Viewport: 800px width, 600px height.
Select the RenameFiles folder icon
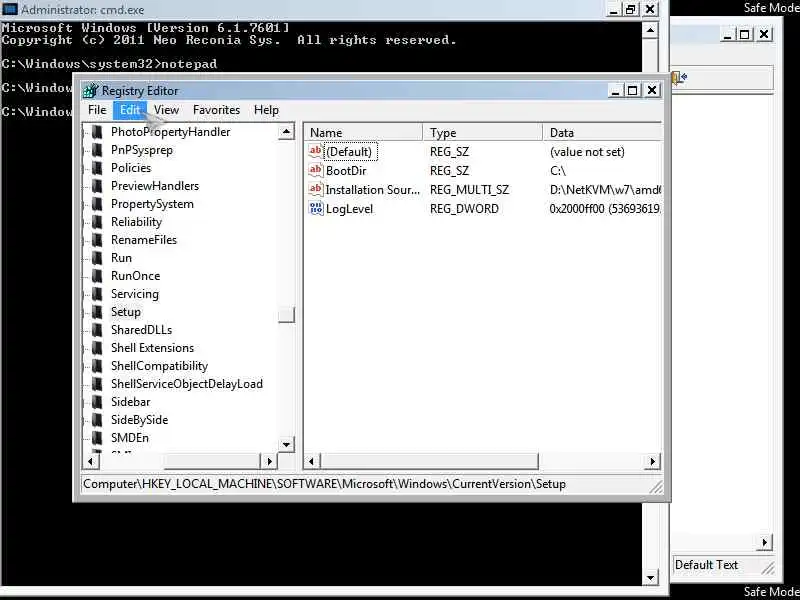pos(97,240)
